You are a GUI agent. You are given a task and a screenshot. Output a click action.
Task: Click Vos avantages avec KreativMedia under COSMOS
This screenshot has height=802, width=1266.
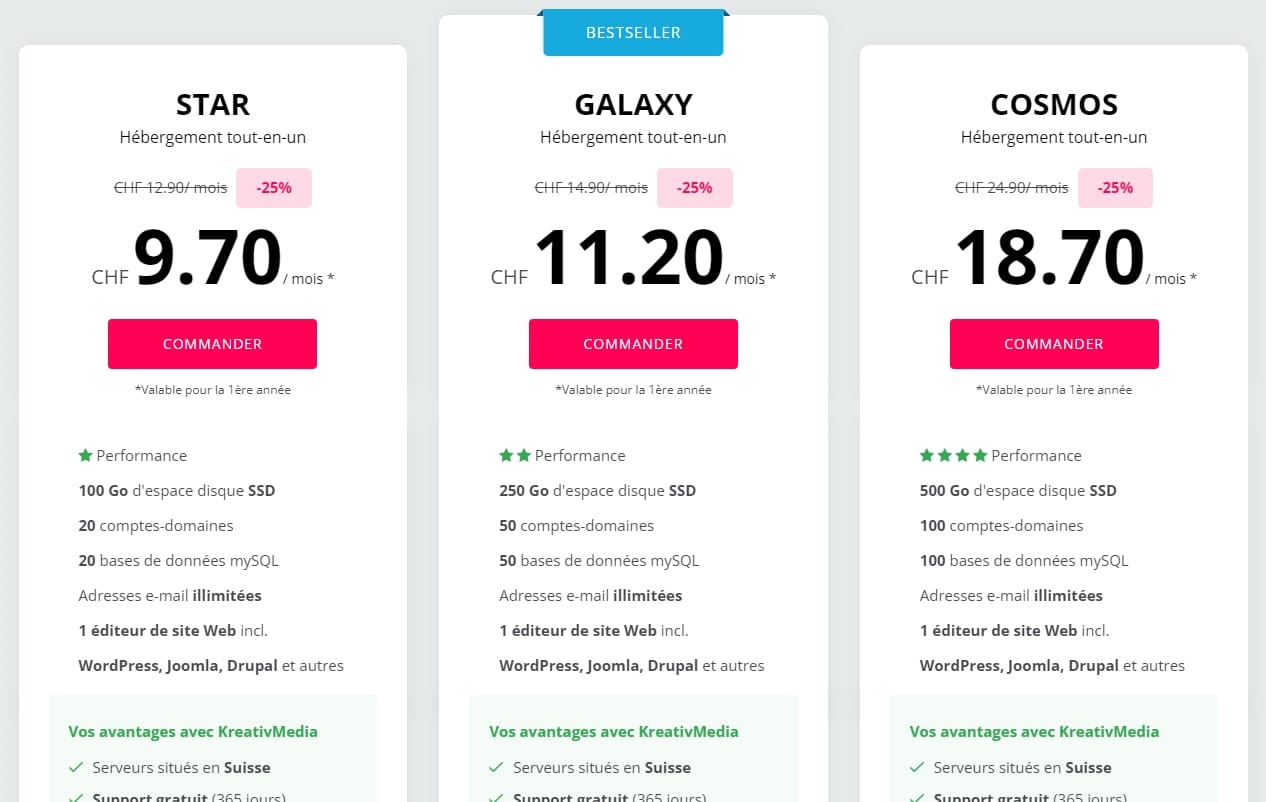[1034, 731]
